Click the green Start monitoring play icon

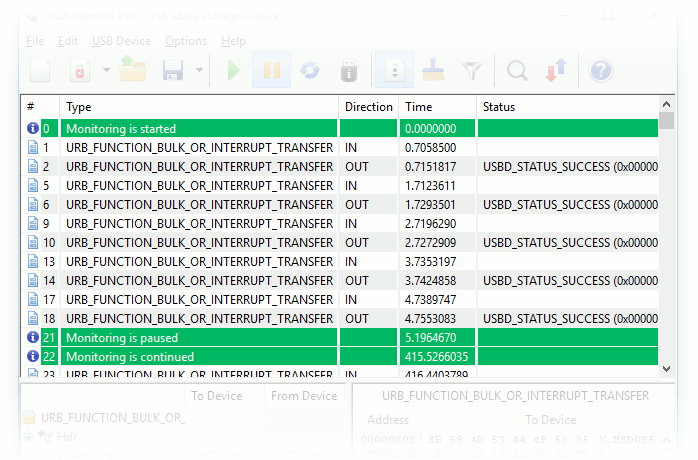tap(233, 71)
